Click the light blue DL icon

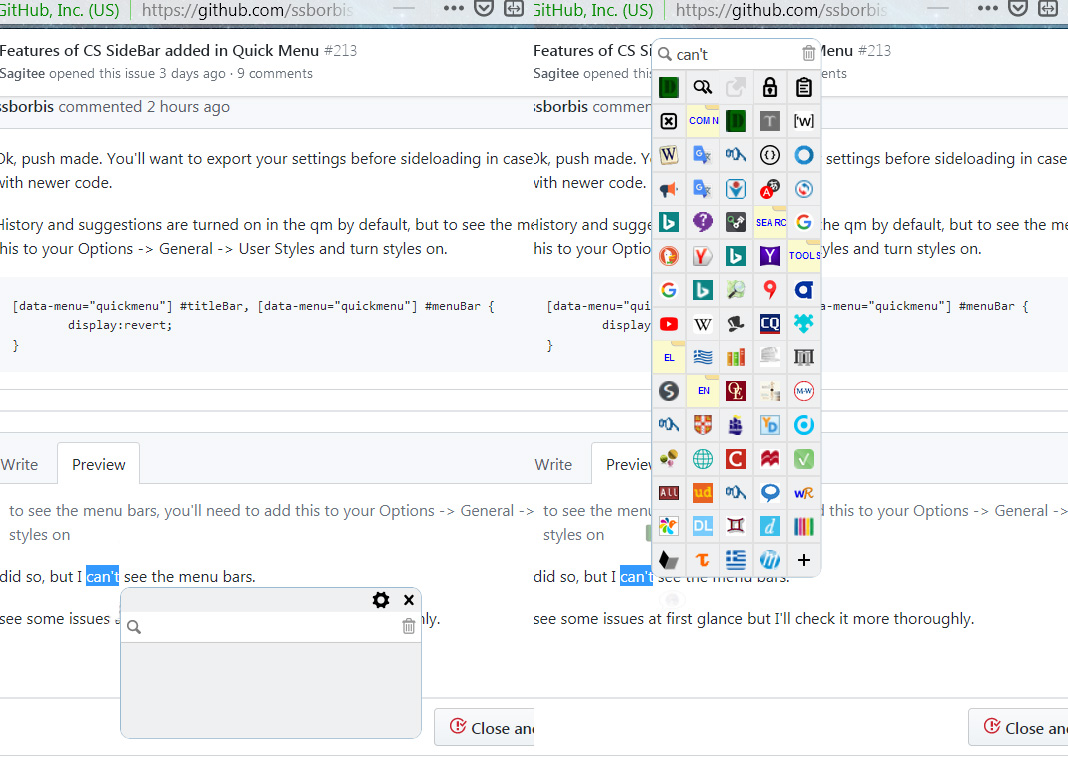tap(702, 526)
